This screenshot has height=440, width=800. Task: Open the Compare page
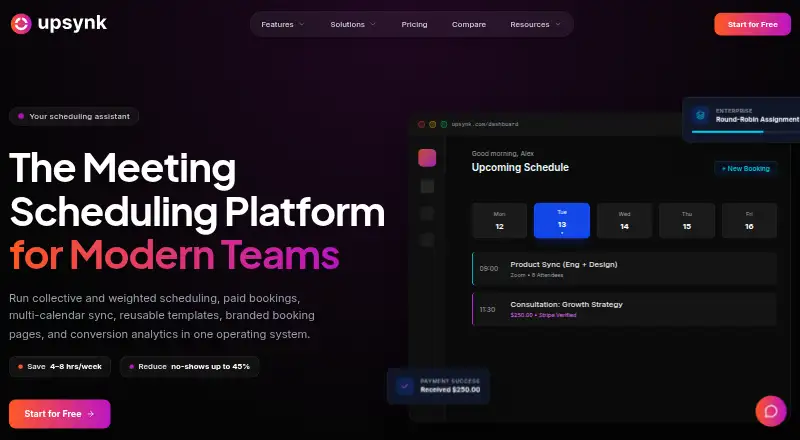[469, 25]
